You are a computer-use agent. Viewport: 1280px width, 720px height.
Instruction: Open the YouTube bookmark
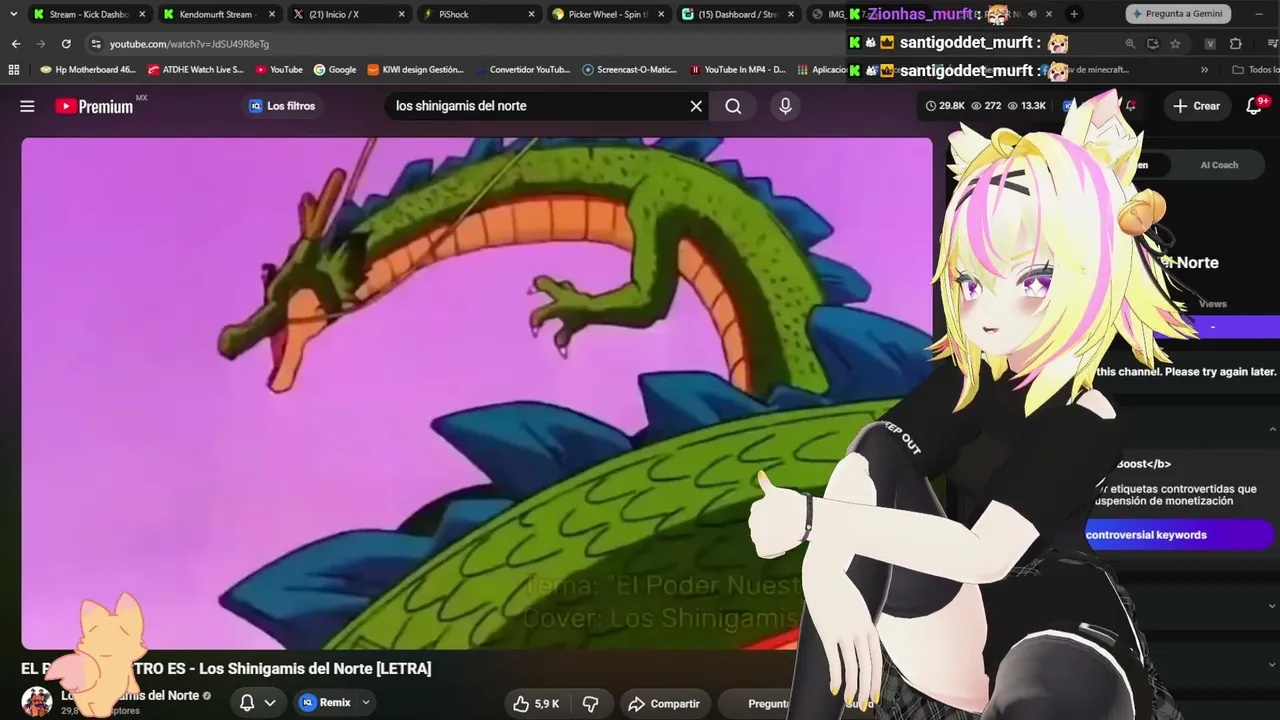pos(279,70)
